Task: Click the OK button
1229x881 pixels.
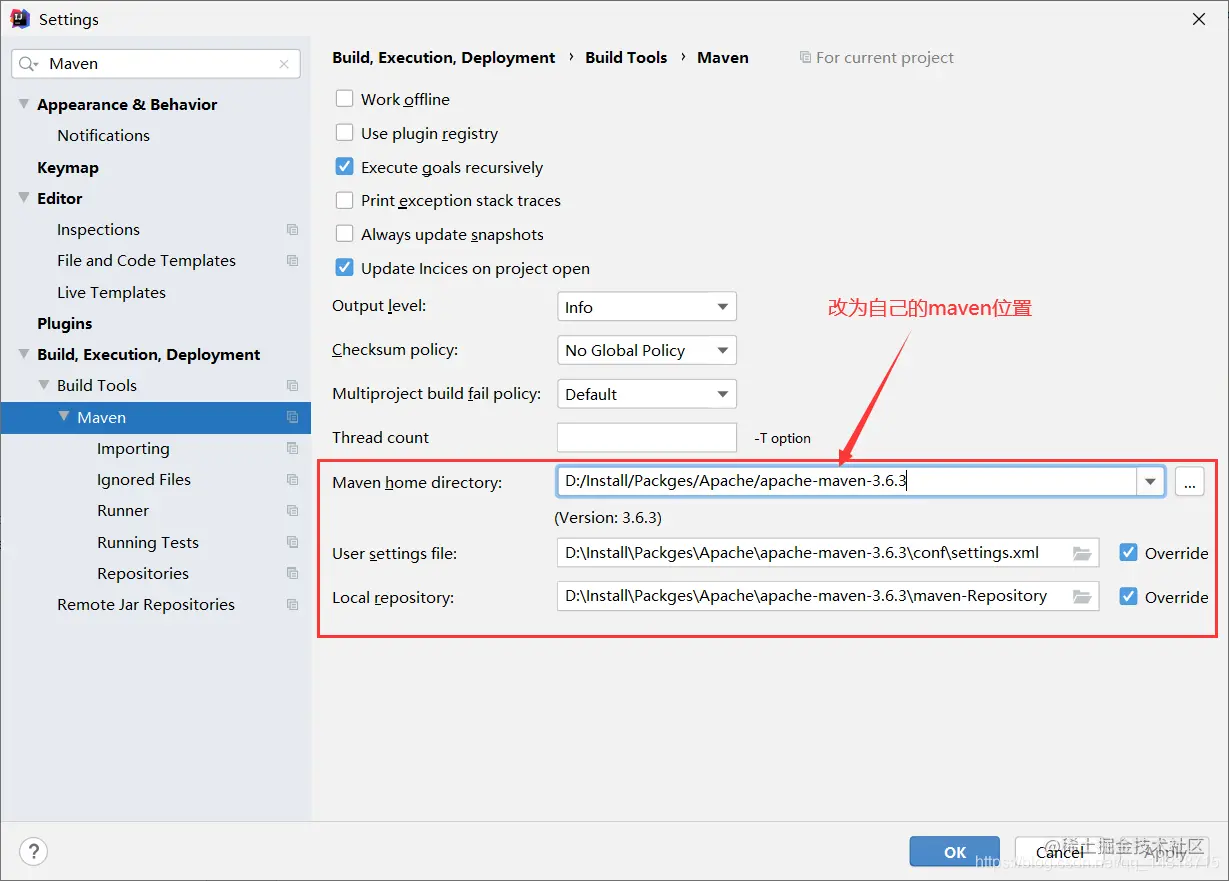Action: pos(955,852)
